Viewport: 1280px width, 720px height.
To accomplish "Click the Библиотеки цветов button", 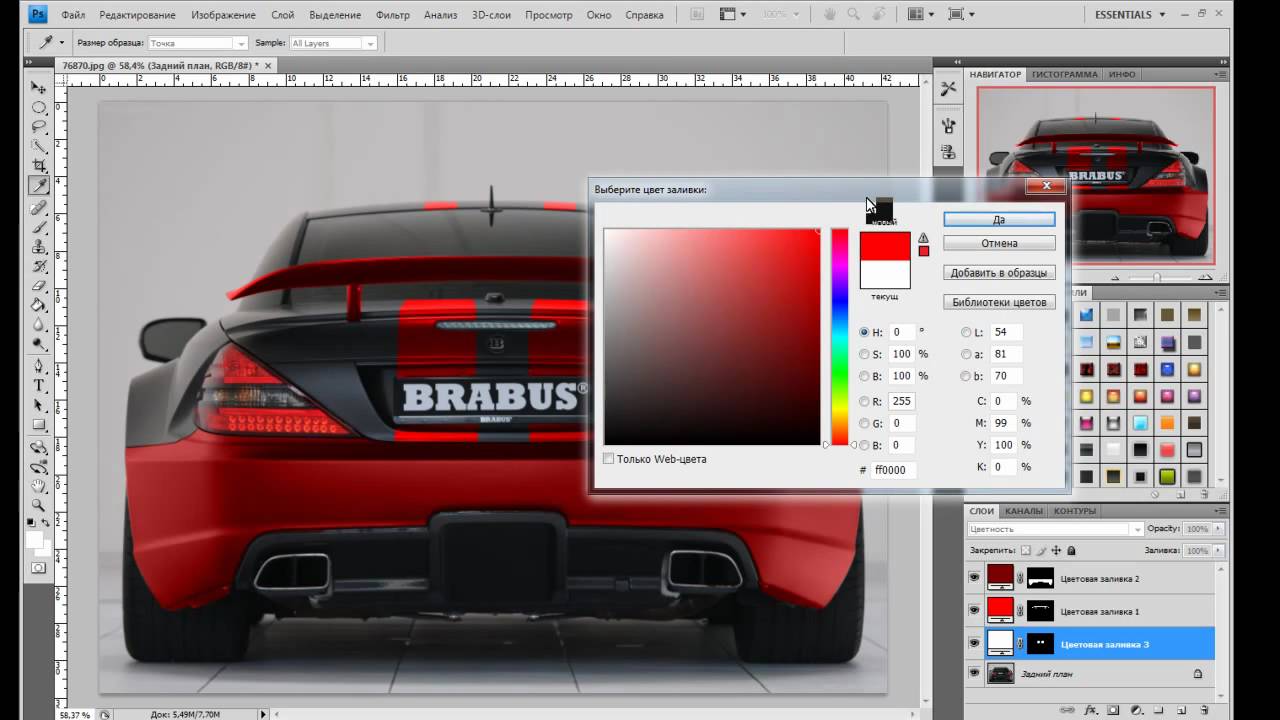I will pyautogui.click(x=999, y=302).
